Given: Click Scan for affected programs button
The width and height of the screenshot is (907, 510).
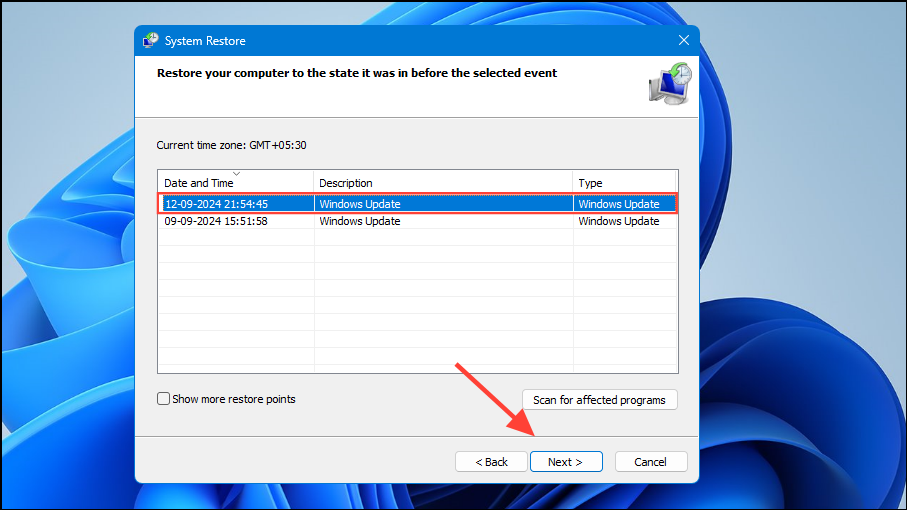Looking at the screenshot, I should pyautogui.click(x=599, y=400).
